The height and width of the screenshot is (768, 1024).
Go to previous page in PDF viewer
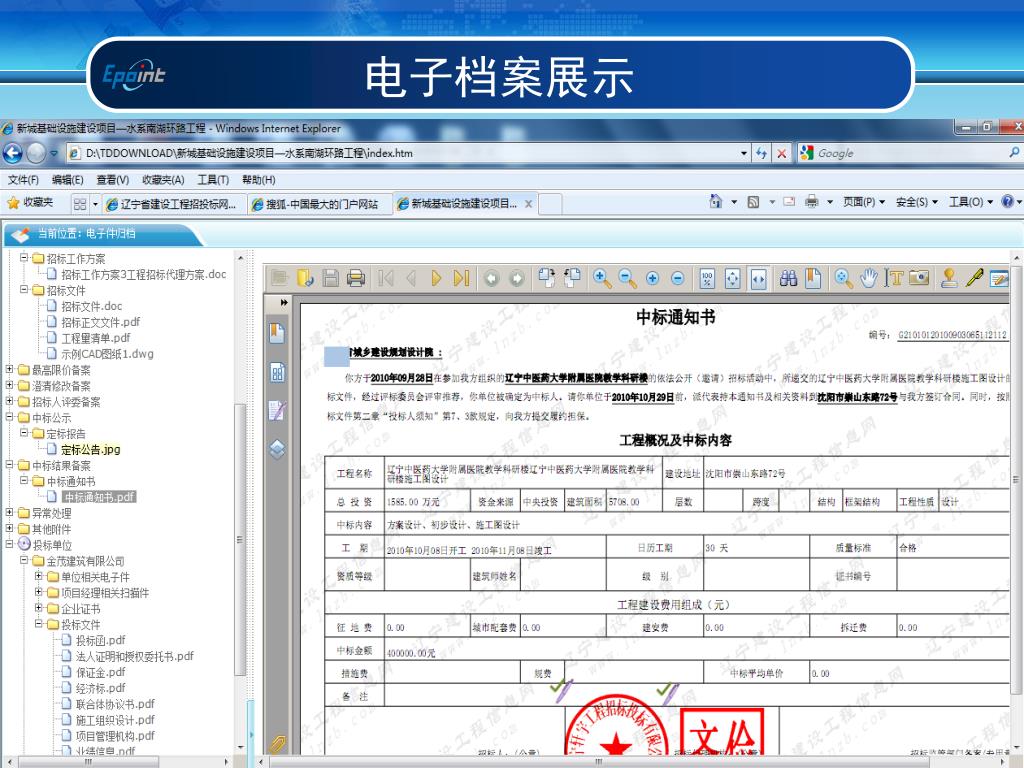pyautogui.click(x=411, y=279)
